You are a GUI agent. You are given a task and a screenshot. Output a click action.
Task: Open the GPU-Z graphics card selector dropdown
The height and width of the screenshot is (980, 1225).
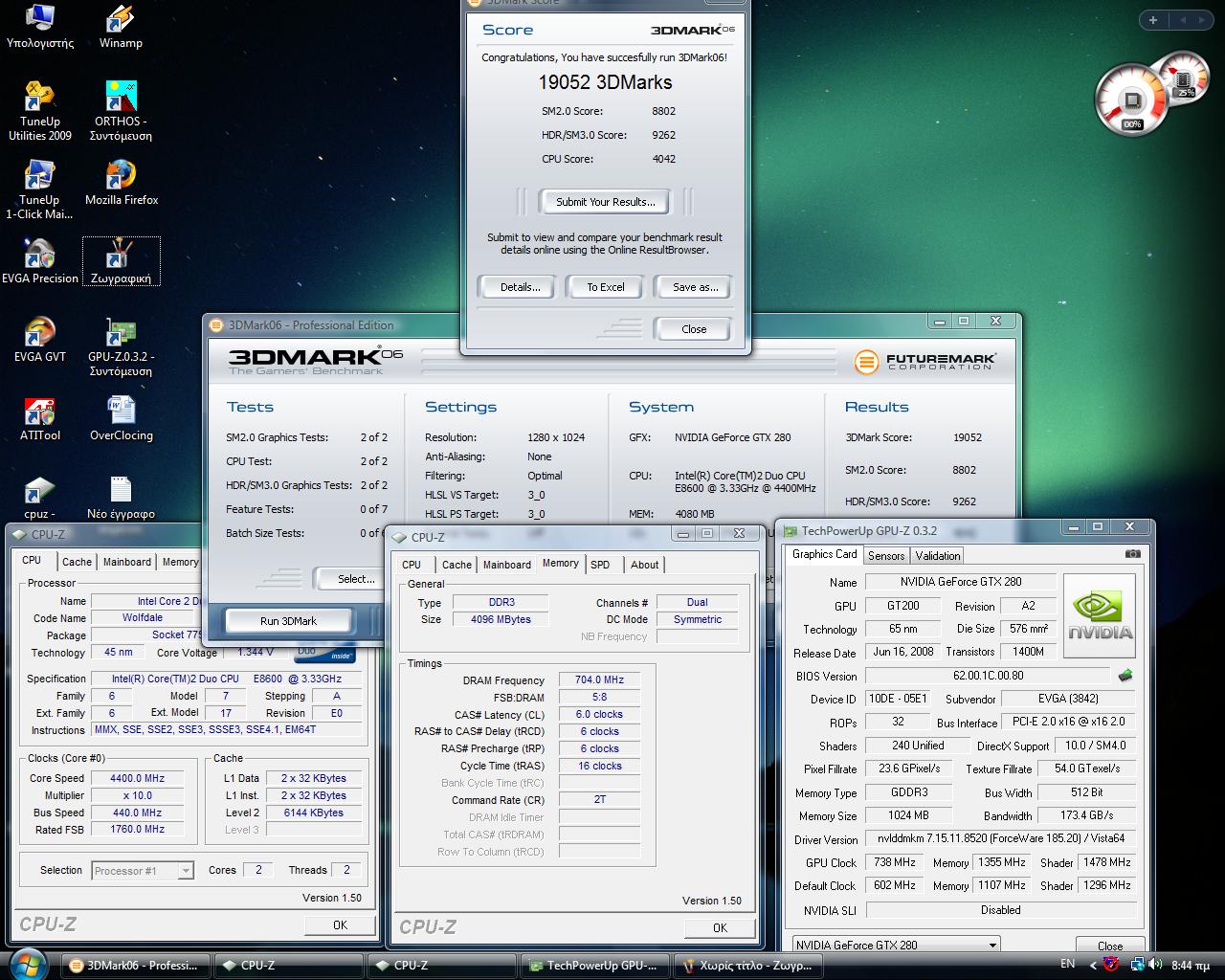point(897,945)
